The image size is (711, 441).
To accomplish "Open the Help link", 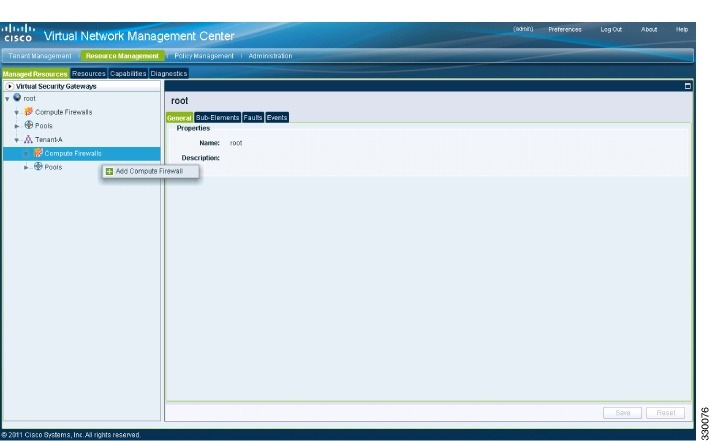I will click(x=682, y=29).
